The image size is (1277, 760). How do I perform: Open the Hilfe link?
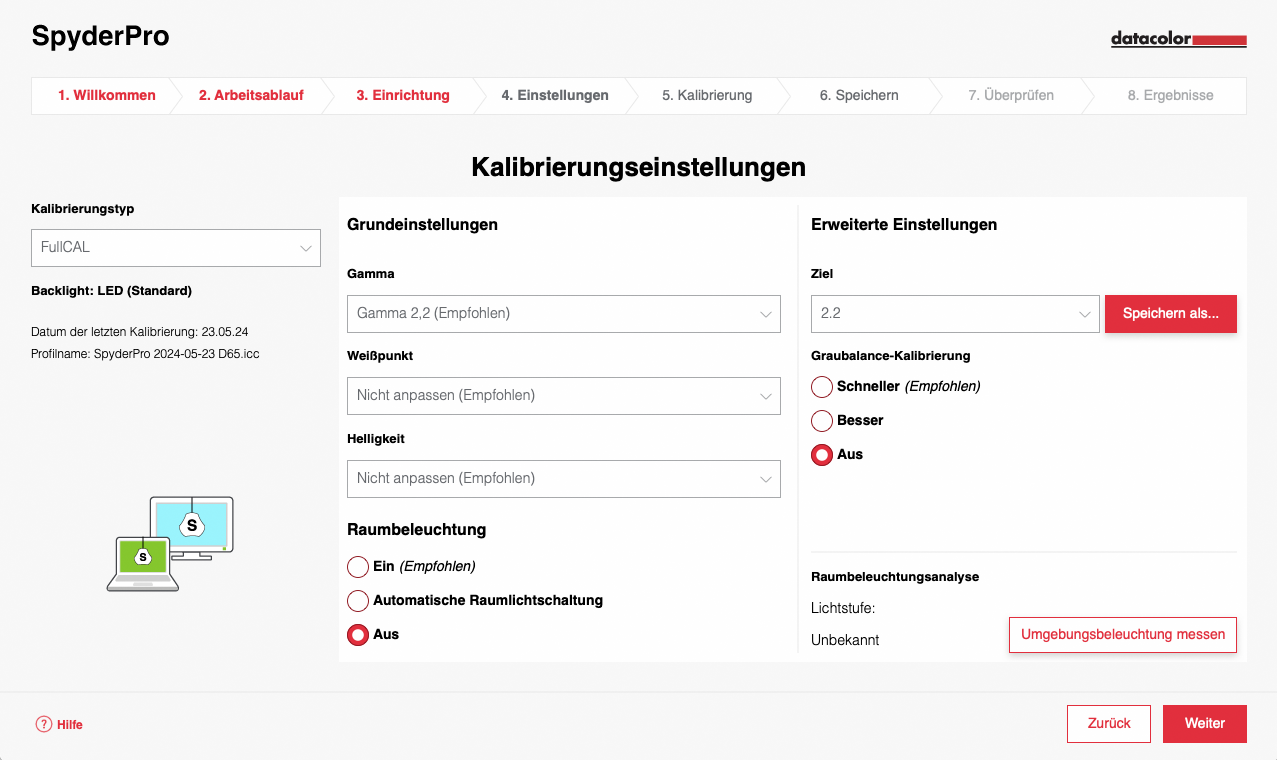70,725
